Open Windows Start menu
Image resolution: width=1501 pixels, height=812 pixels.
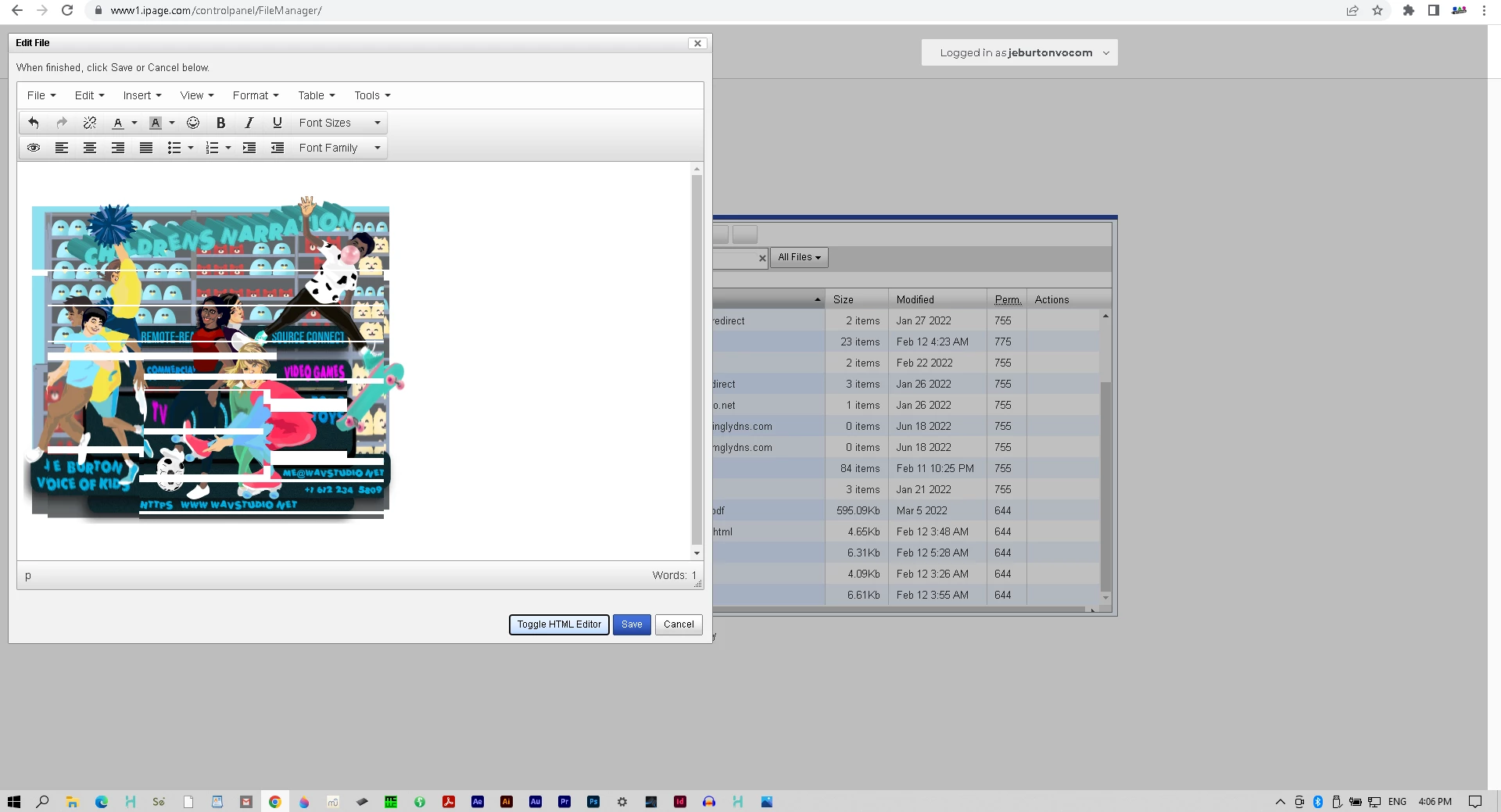click(x=13, y=802)
